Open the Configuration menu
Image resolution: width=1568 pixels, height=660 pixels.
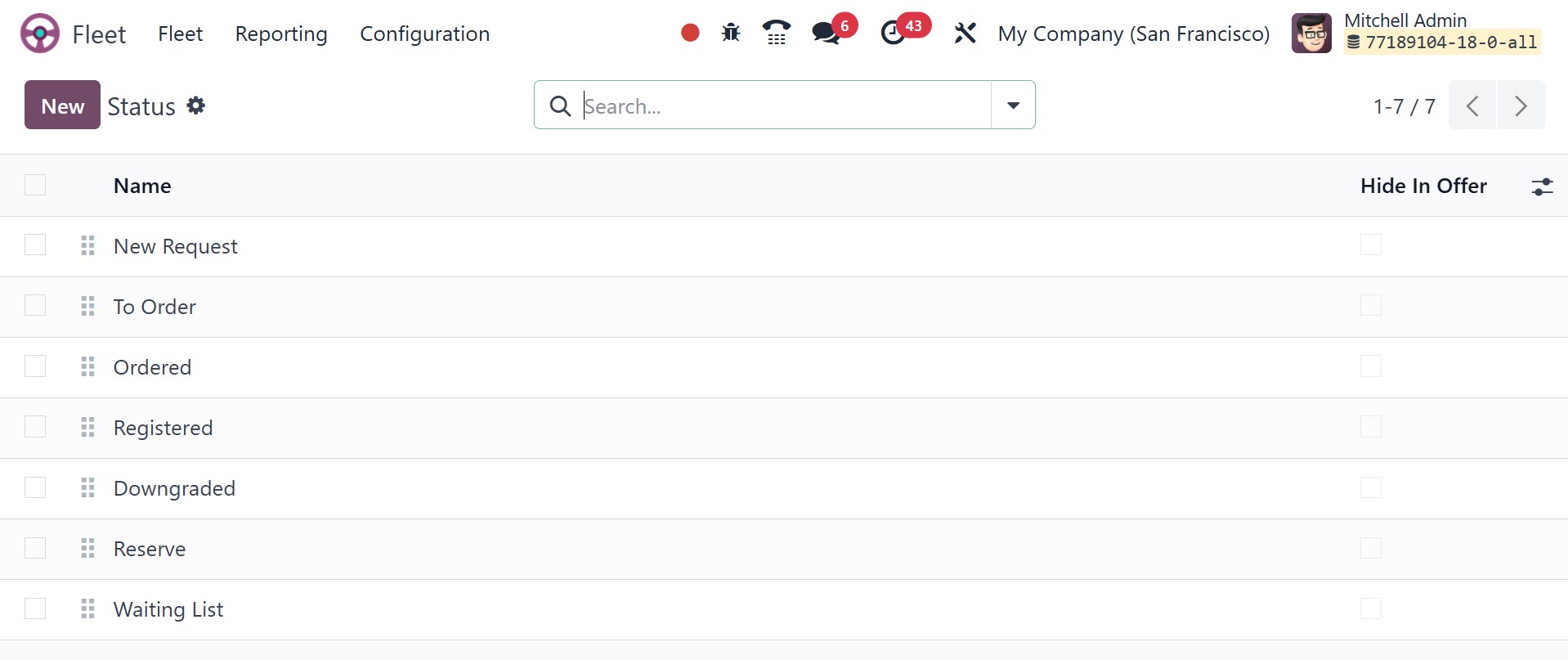coord(424,34)
